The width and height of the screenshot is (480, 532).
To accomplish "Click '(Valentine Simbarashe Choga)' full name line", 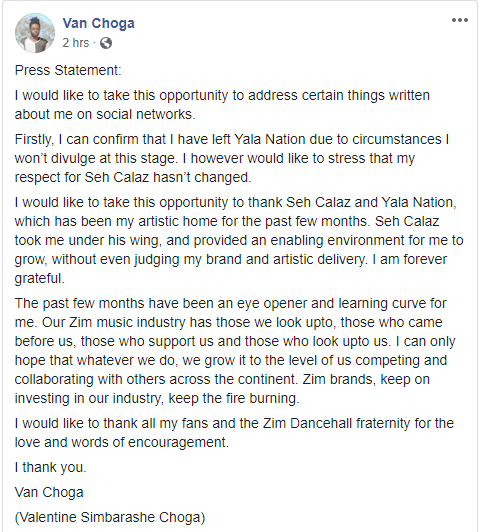I will pyautogui.click(x=110, y=517).
